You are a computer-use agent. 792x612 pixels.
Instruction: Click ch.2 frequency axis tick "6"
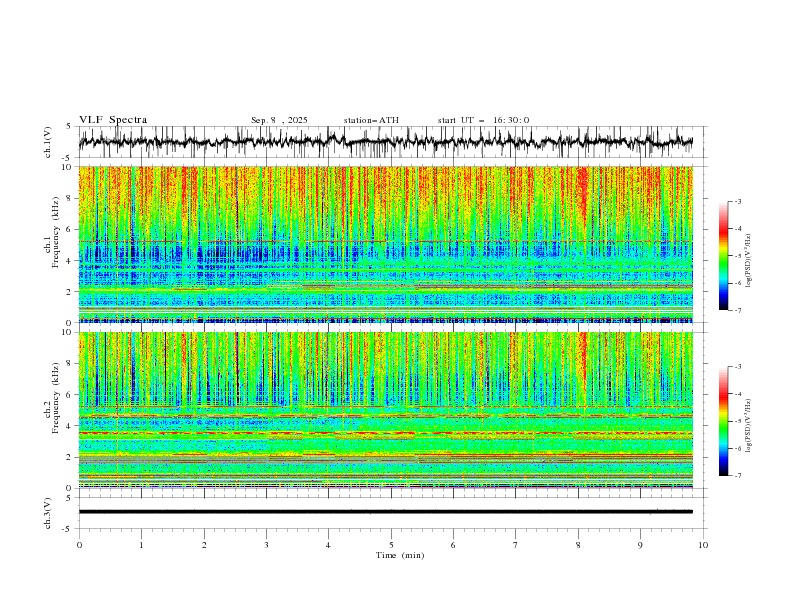[x=70, y=395]
